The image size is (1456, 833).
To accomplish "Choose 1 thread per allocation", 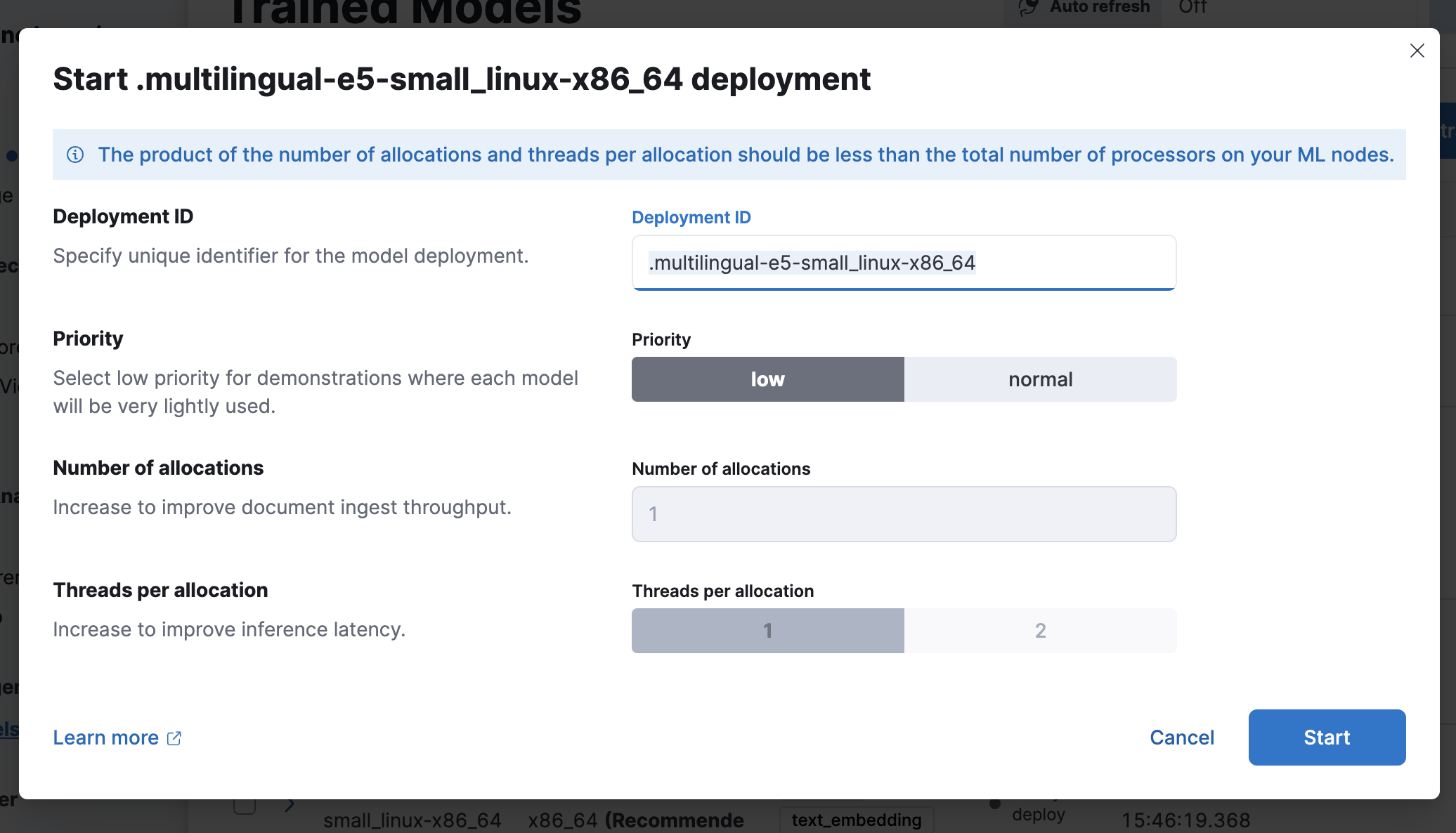I will (x=767, y=631).
